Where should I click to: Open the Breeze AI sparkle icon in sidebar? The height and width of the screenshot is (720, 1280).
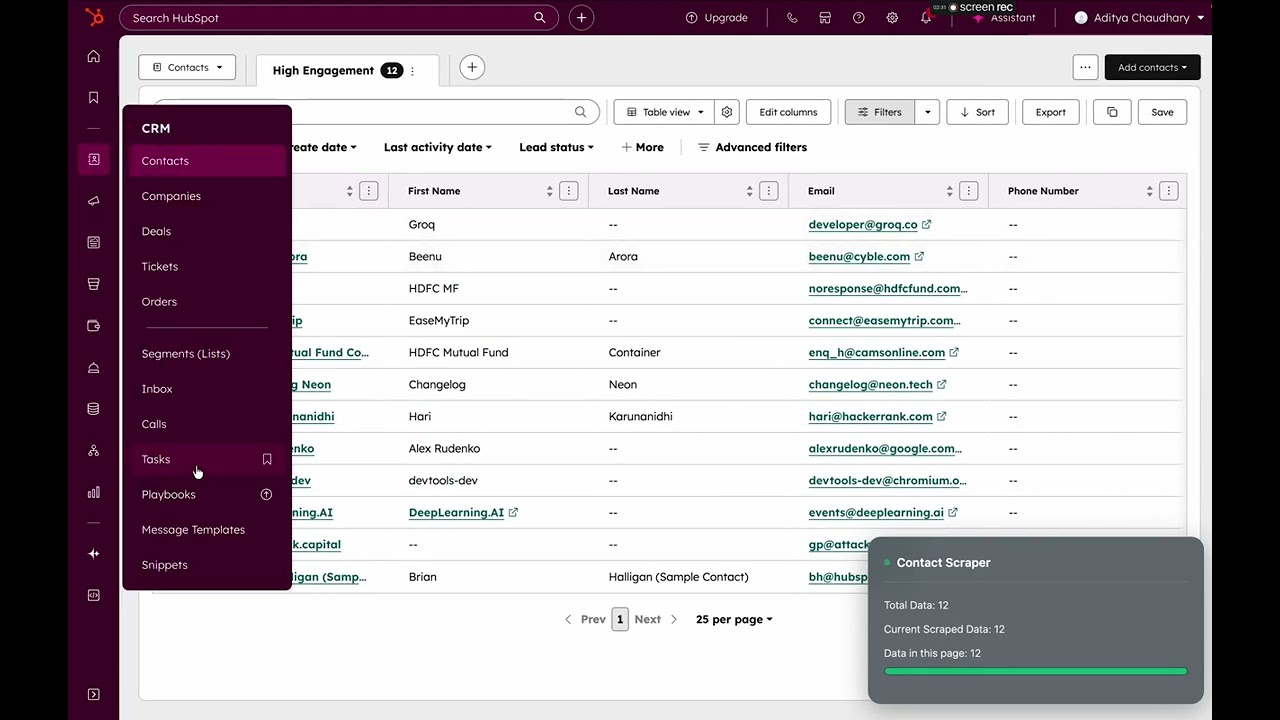[94, 553]
